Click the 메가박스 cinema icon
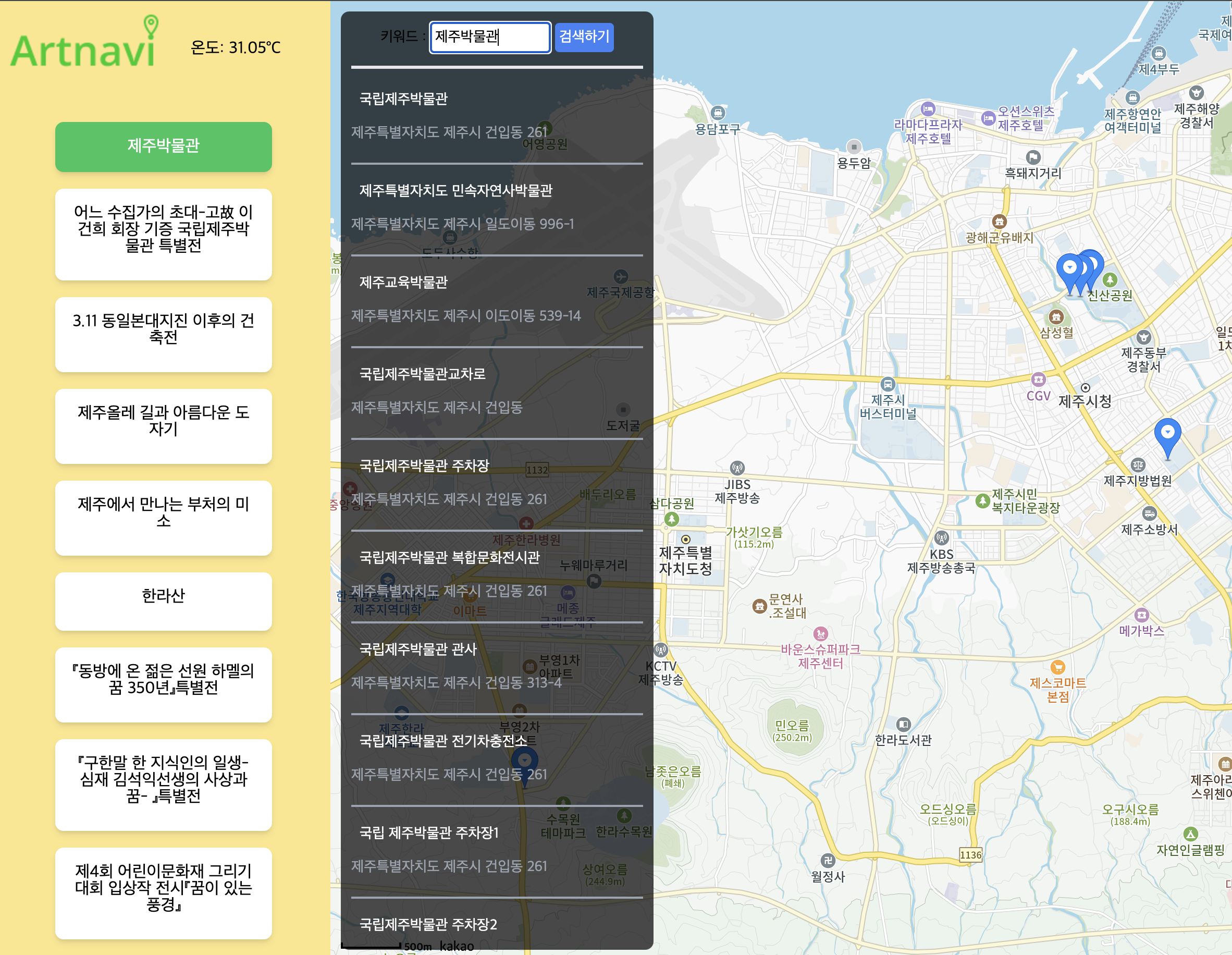The width and height of the screenshot is (1232, 955). point(1142,615)
